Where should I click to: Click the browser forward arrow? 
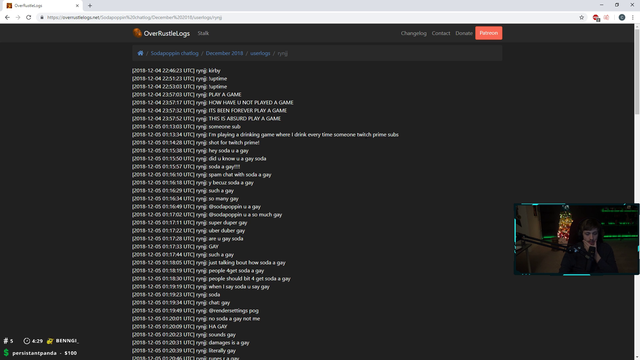tap(18, 18)
